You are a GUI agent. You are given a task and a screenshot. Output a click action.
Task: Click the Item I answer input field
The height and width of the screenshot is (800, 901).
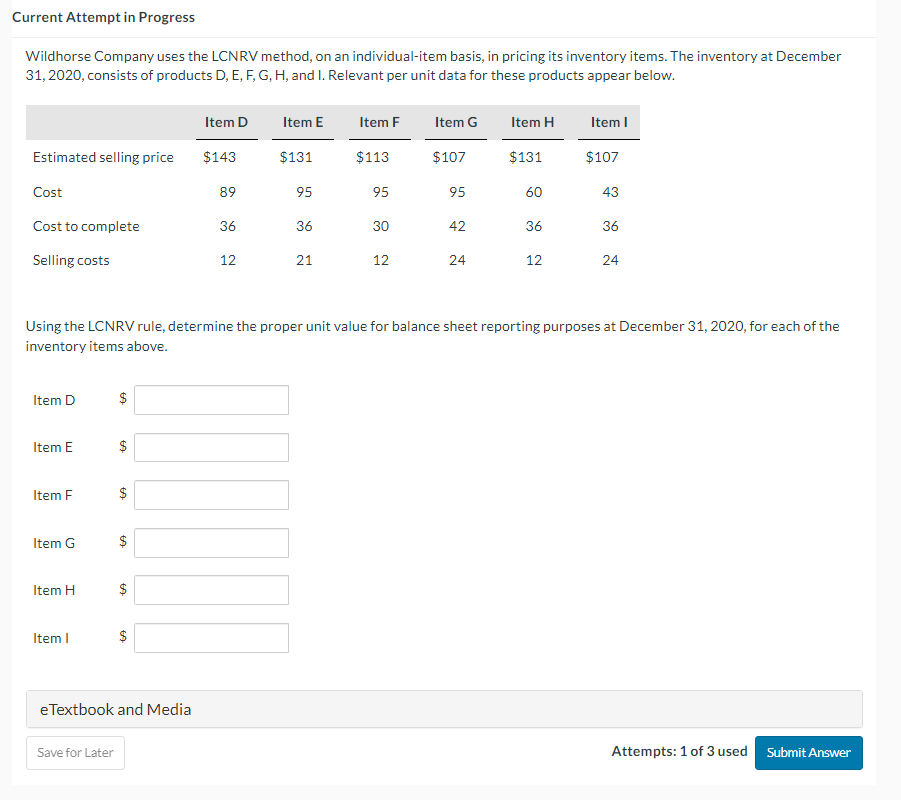point(211,637)
